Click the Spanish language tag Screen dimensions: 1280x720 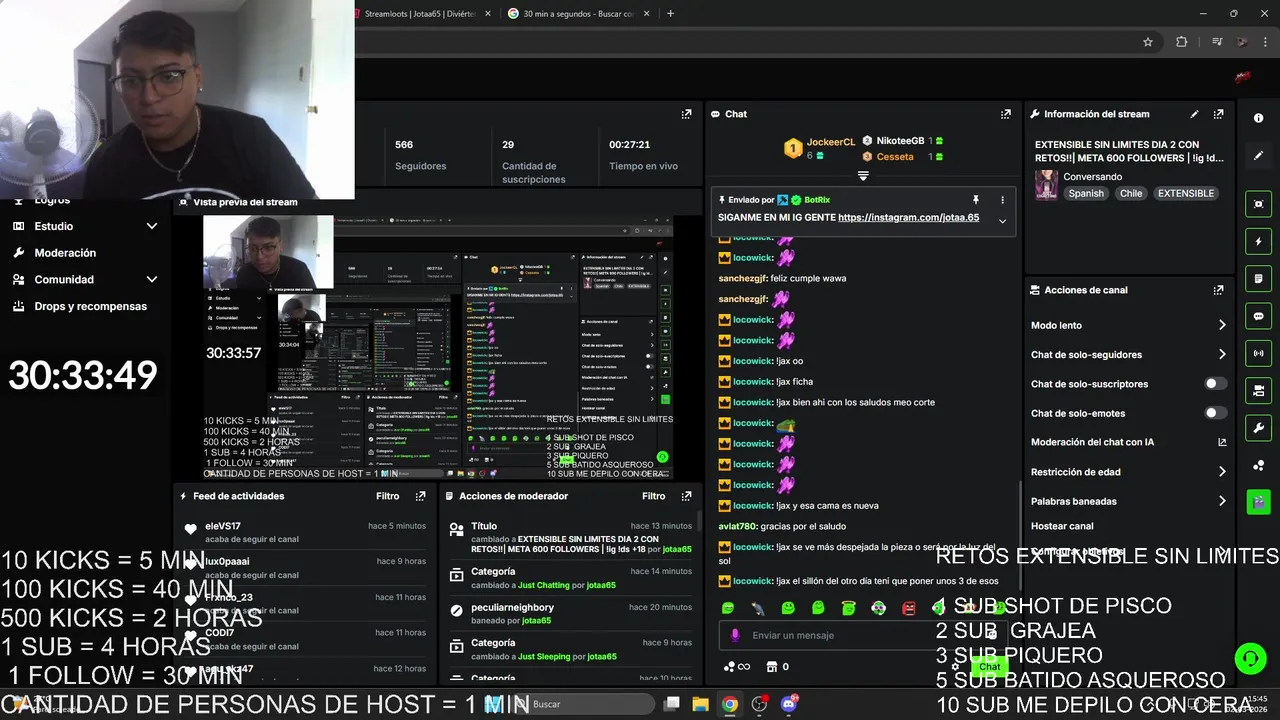click(1086, 193)
